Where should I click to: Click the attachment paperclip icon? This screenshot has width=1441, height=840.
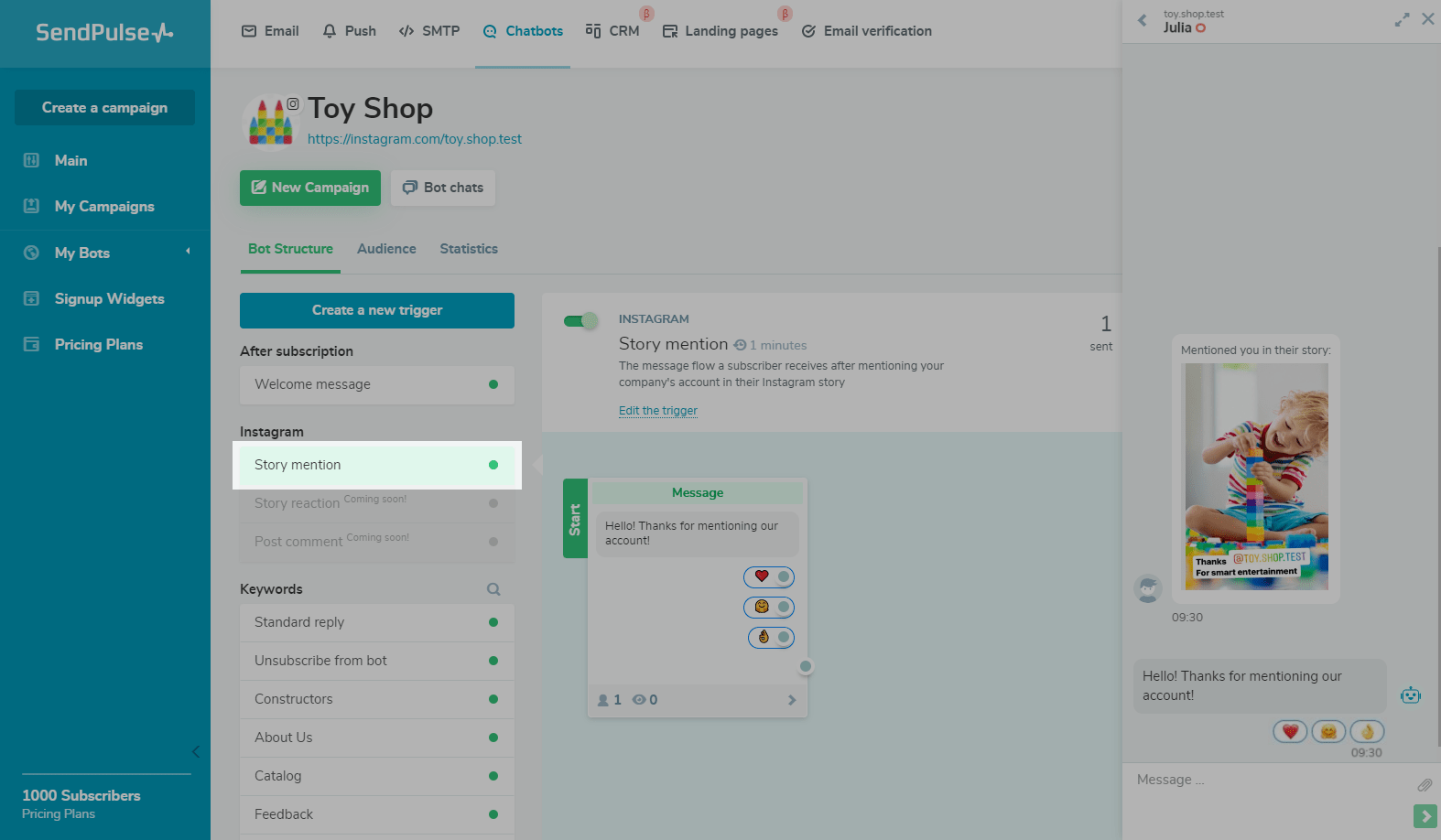tap(1425, 784)
